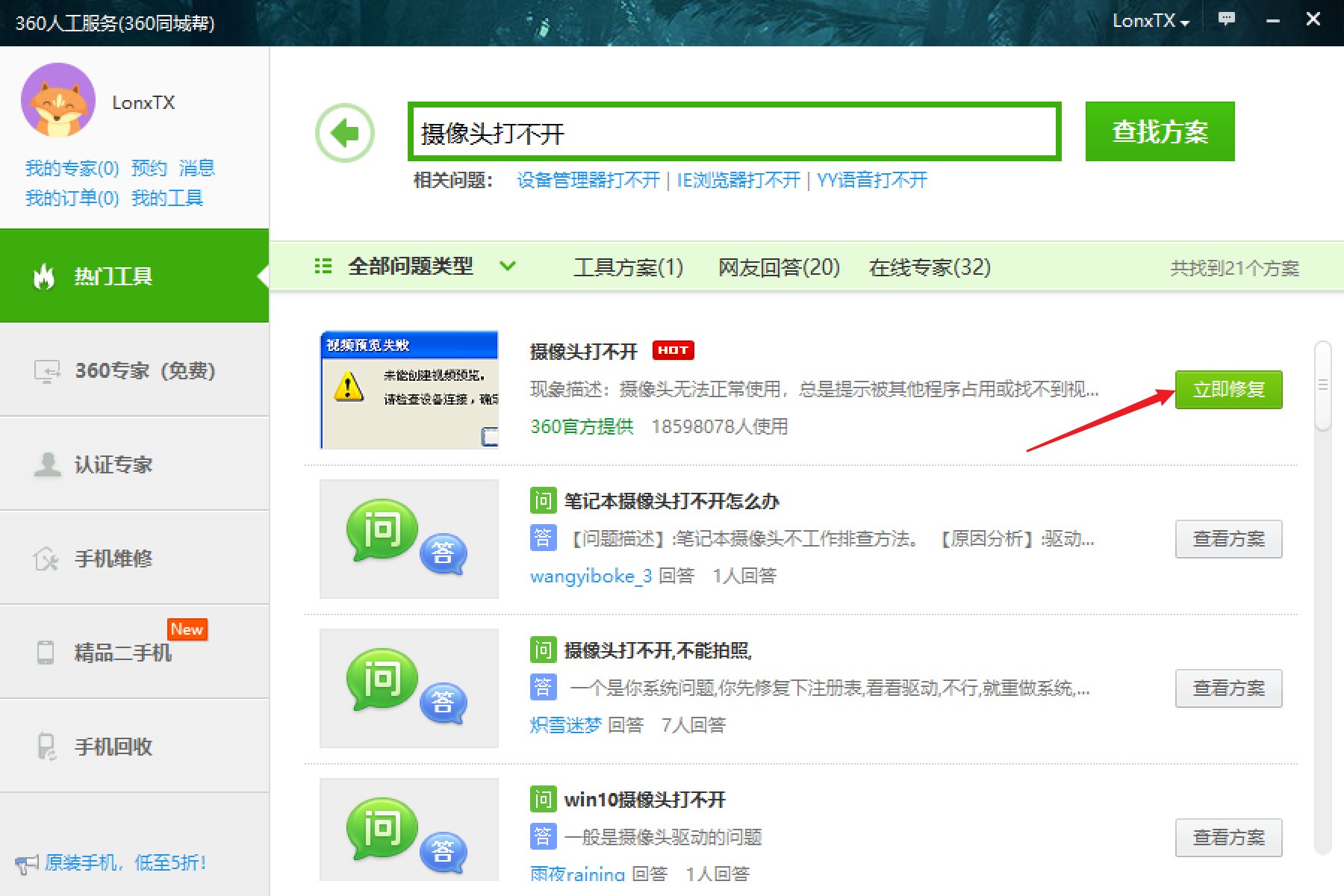
Task: Open related question IE浏览器打不开
Action: coord(738,180)
